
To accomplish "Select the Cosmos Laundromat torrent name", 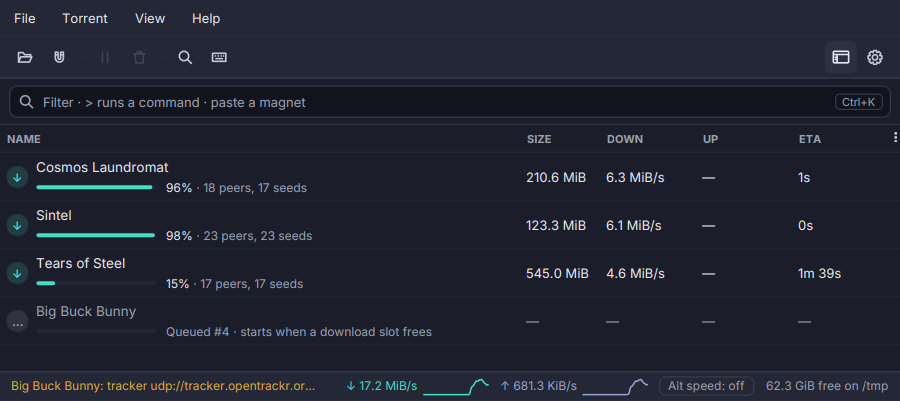I will tap(102, 168).
